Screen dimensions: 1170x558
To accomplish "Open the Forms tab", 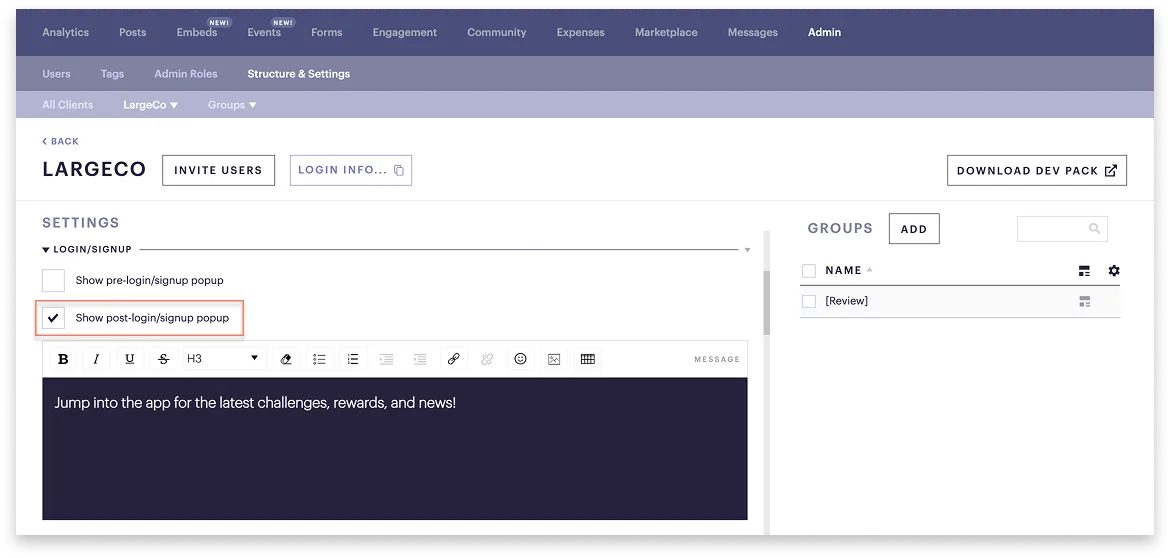I will 327,32.
